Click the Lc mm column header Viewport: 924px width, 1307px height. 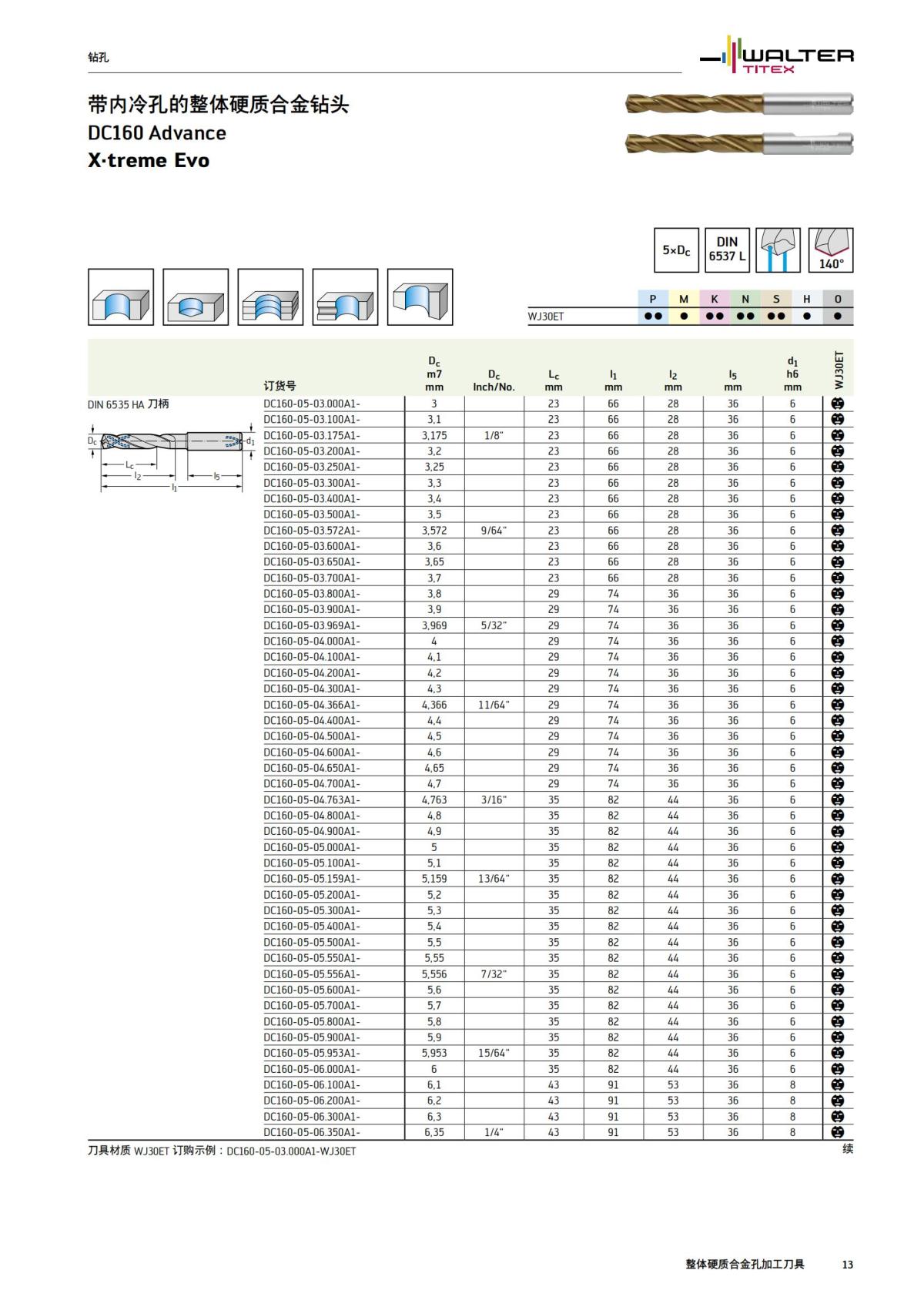(554, 380)
